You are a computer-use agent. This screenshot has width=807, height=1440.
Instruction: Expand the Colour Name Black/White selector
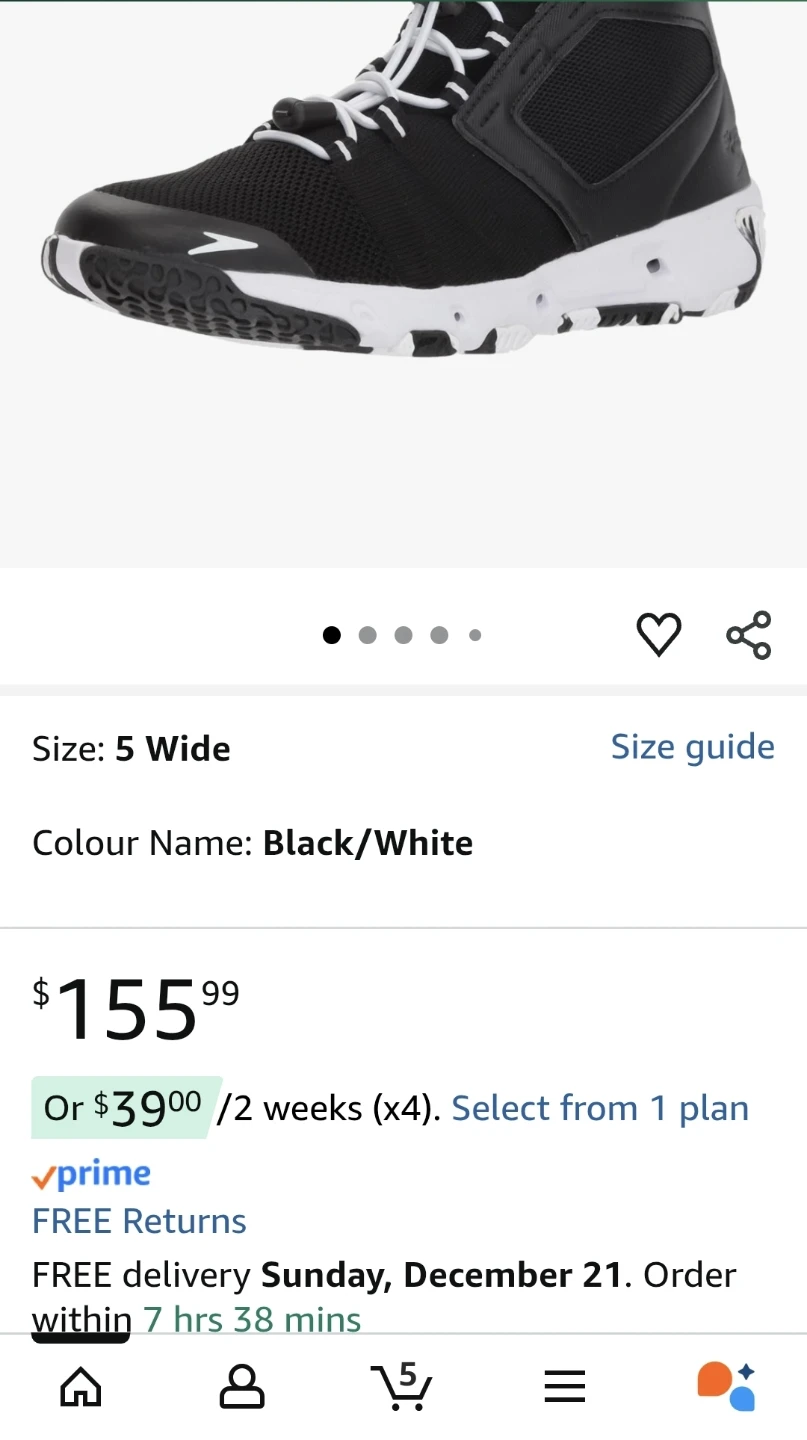[252, 843]
